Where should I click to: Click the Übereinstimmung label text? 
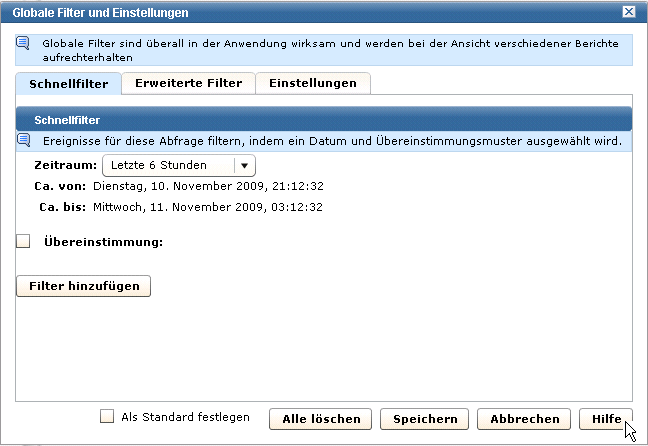[103, 241]
